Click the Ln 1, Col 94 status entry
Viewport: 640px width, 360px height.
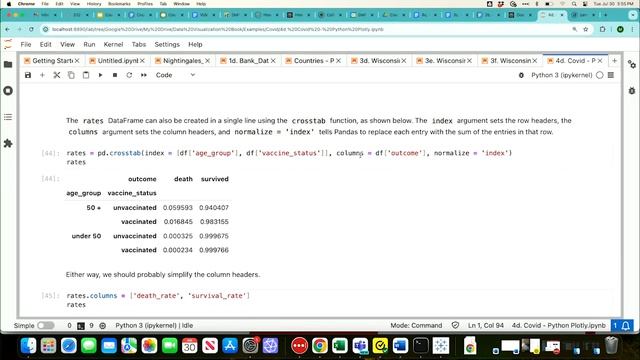point(486,325)
